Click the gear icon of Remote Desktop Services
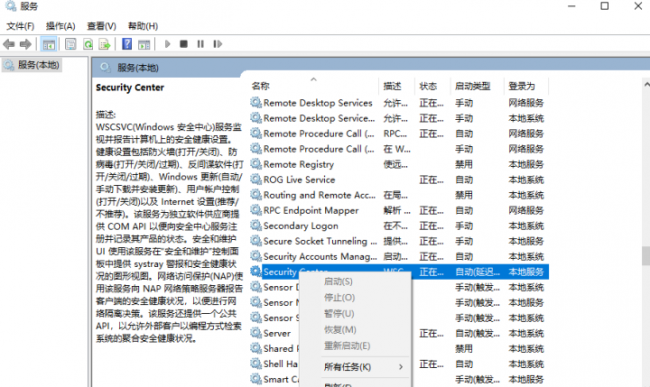The width and height of the screenshot is (650, 387). 256,102
